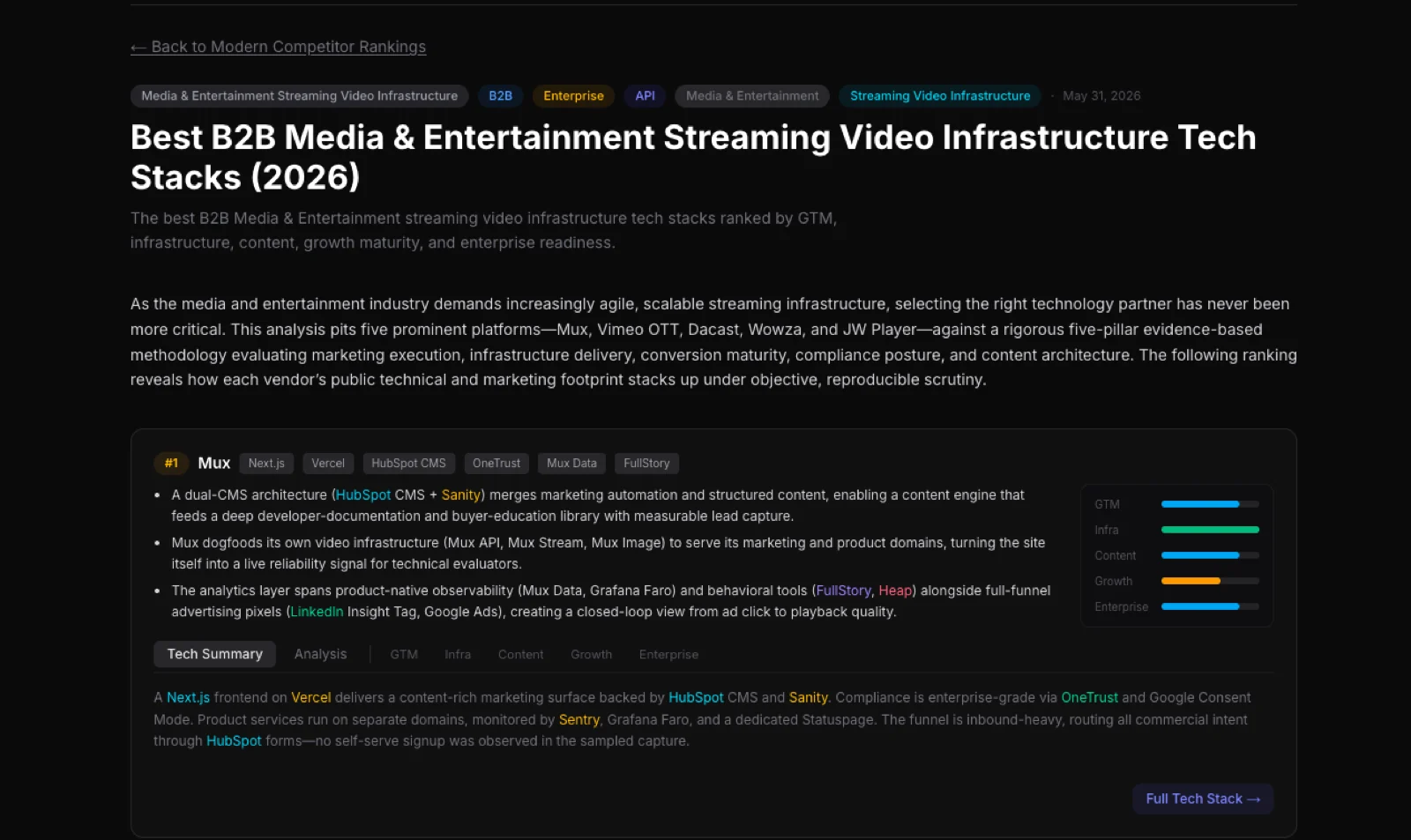Click the Streaming Video Infrastructure tag

coord(940,96)
